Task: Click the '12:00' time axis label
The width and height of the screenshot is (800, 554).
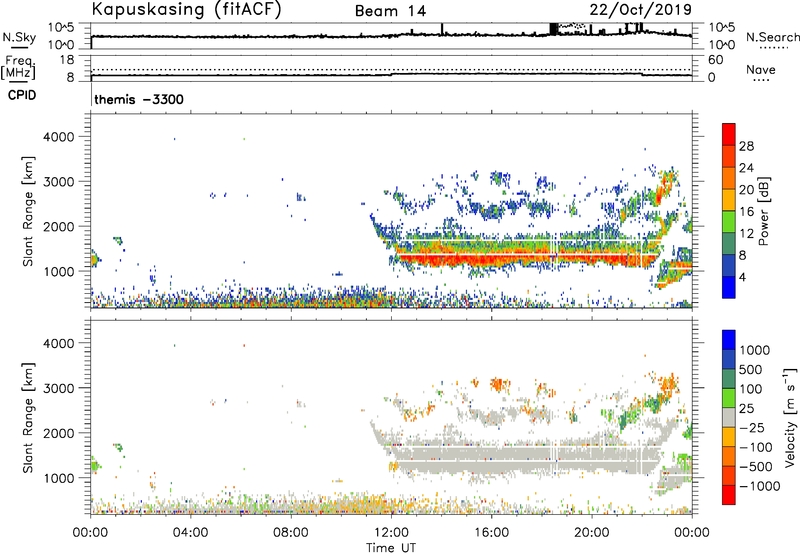Action: [391, 533]
